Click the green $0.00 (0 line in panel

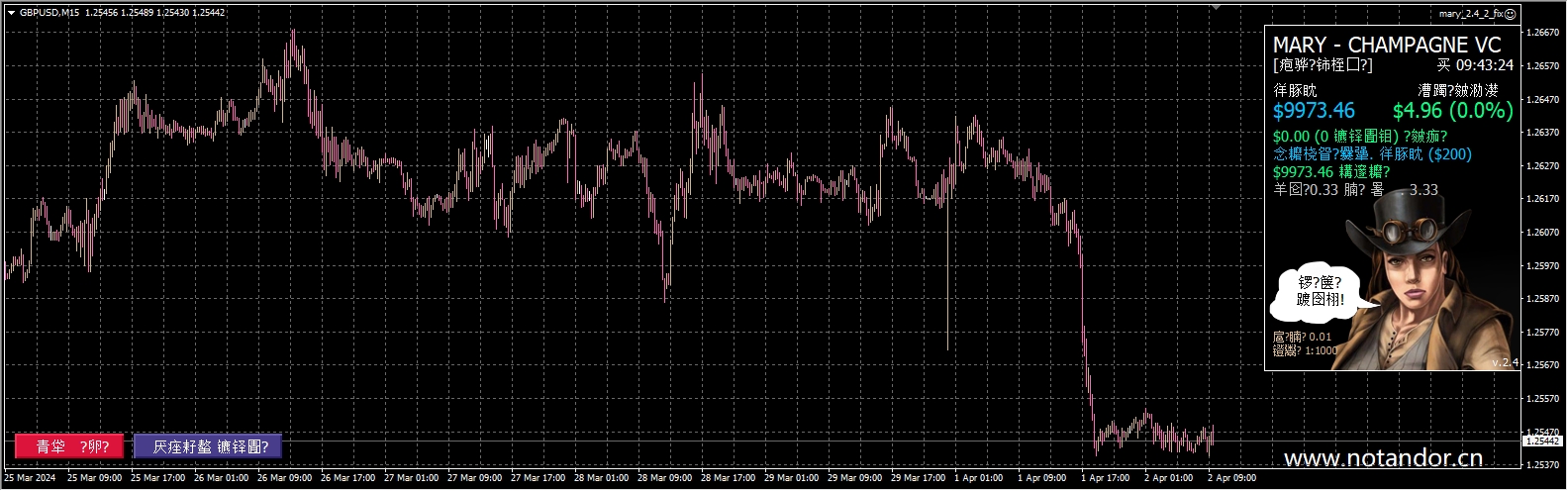(1360, 137)
